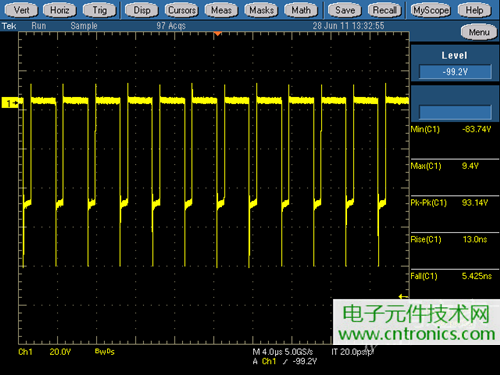Click the Run status label

(39, 26)
